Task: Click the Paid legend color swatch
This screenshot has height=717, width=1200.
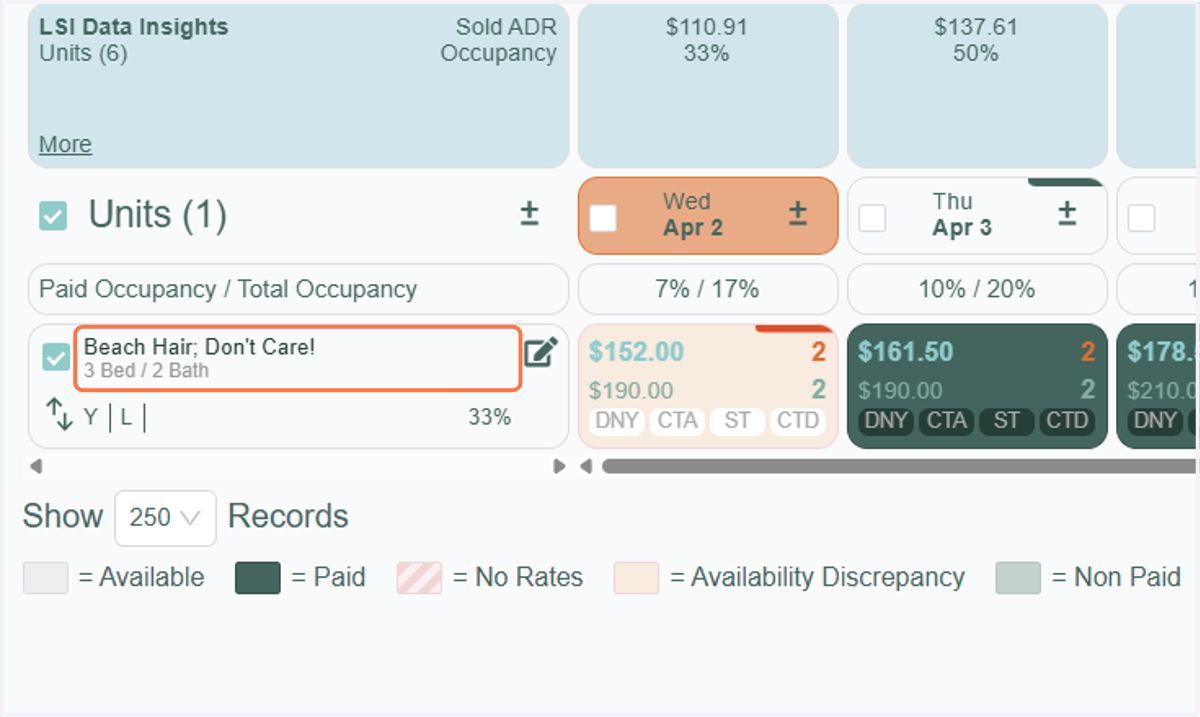Action: pos(258,578)
